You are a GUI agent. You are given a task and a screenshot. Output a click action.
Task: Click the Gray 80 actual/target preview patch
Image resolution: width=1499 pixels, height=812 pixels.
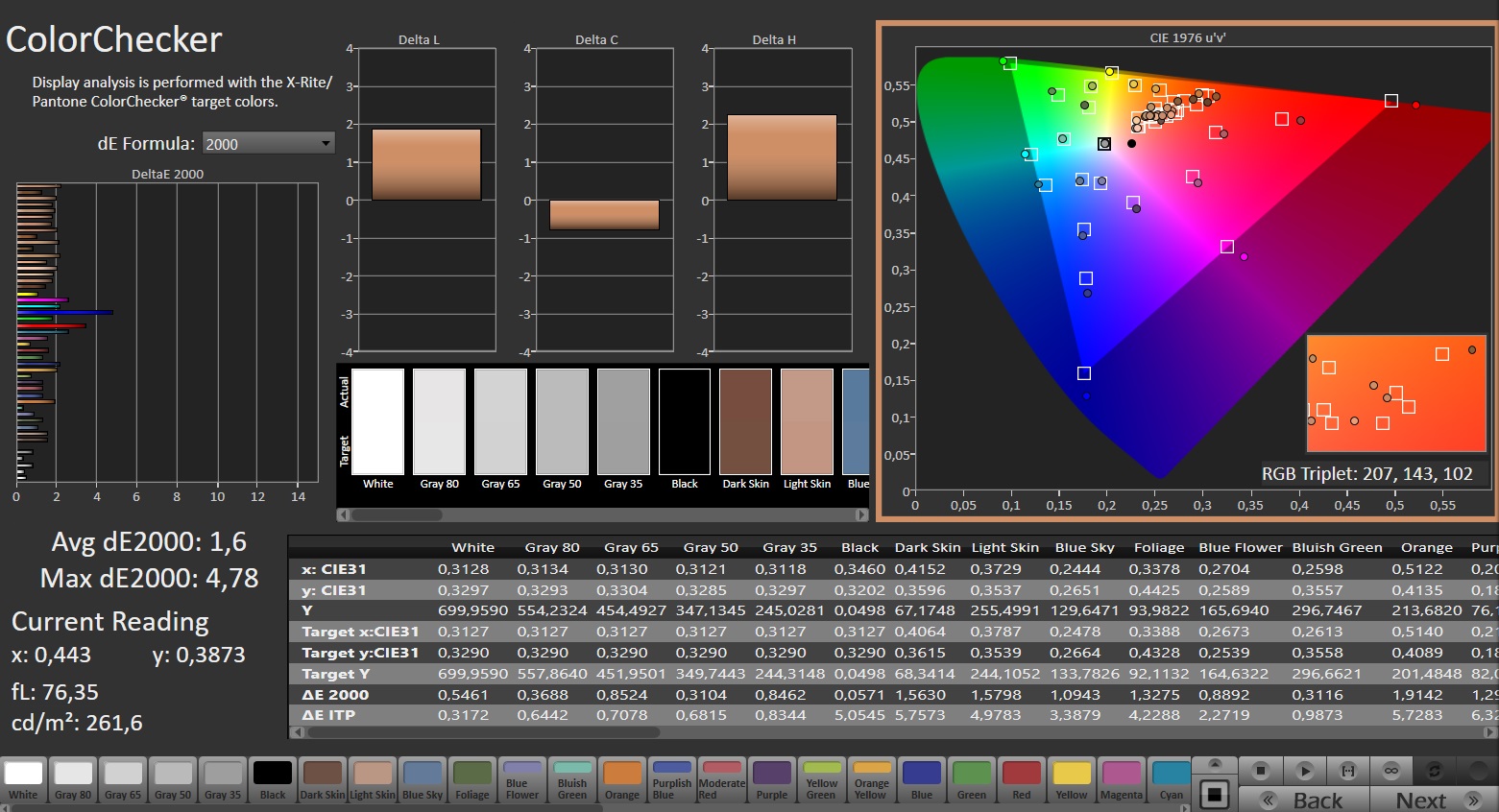click(x=440, y=421)
